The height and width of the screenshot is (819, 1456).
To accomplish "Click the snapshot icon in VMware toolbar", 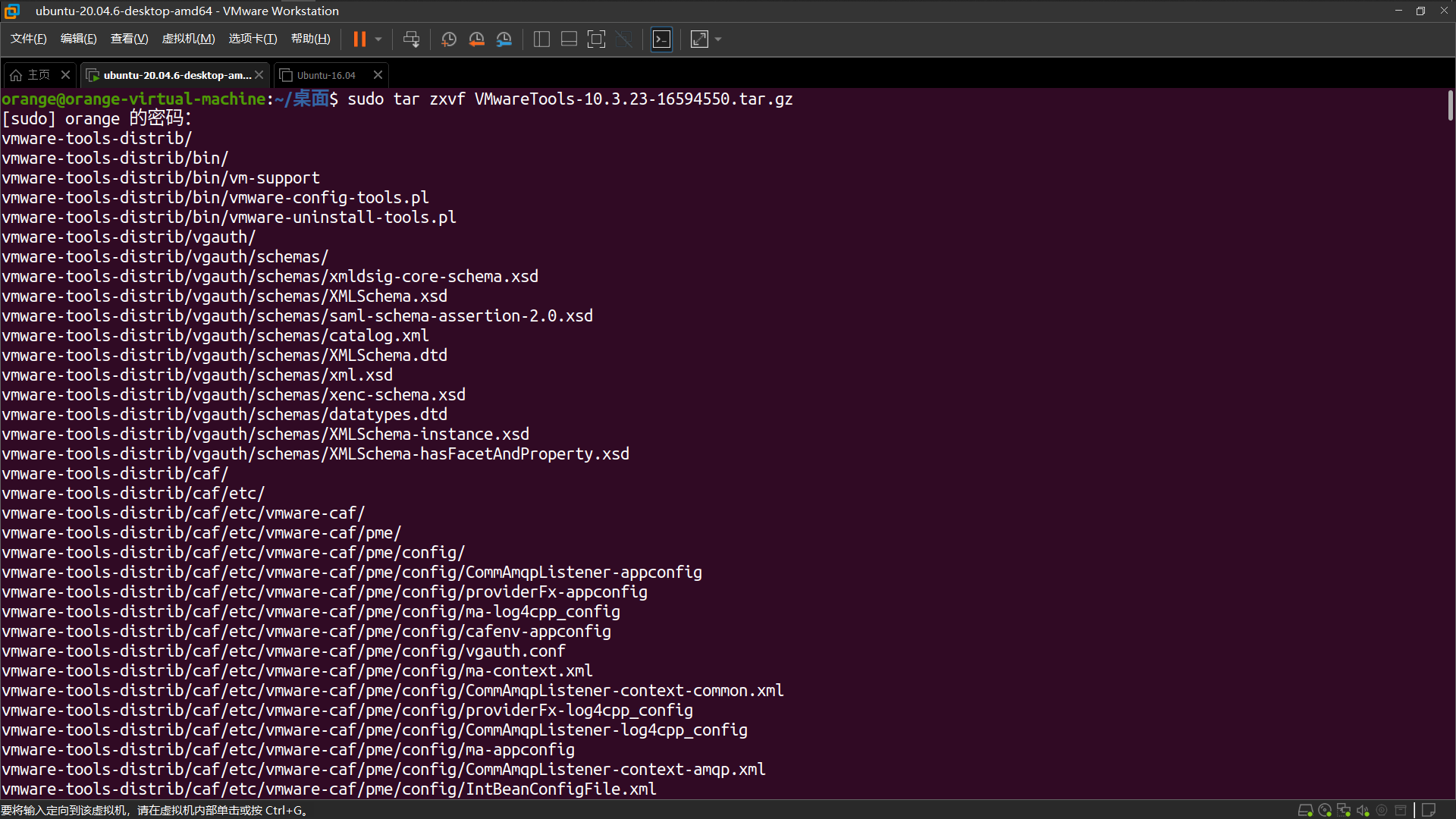I will pos(448,39).
